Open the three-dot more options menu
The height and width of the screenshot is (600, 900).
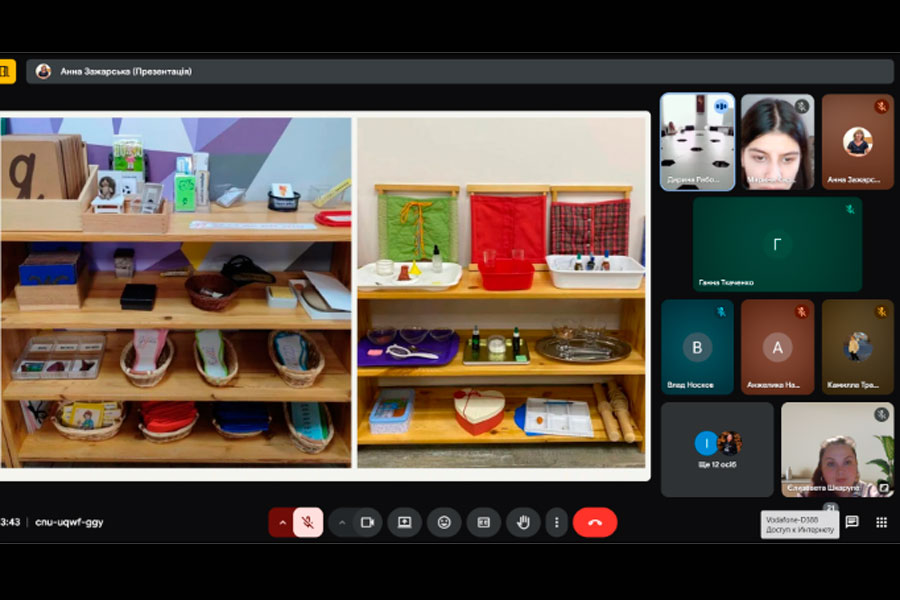pyautogui.click(x=556, y=522)
